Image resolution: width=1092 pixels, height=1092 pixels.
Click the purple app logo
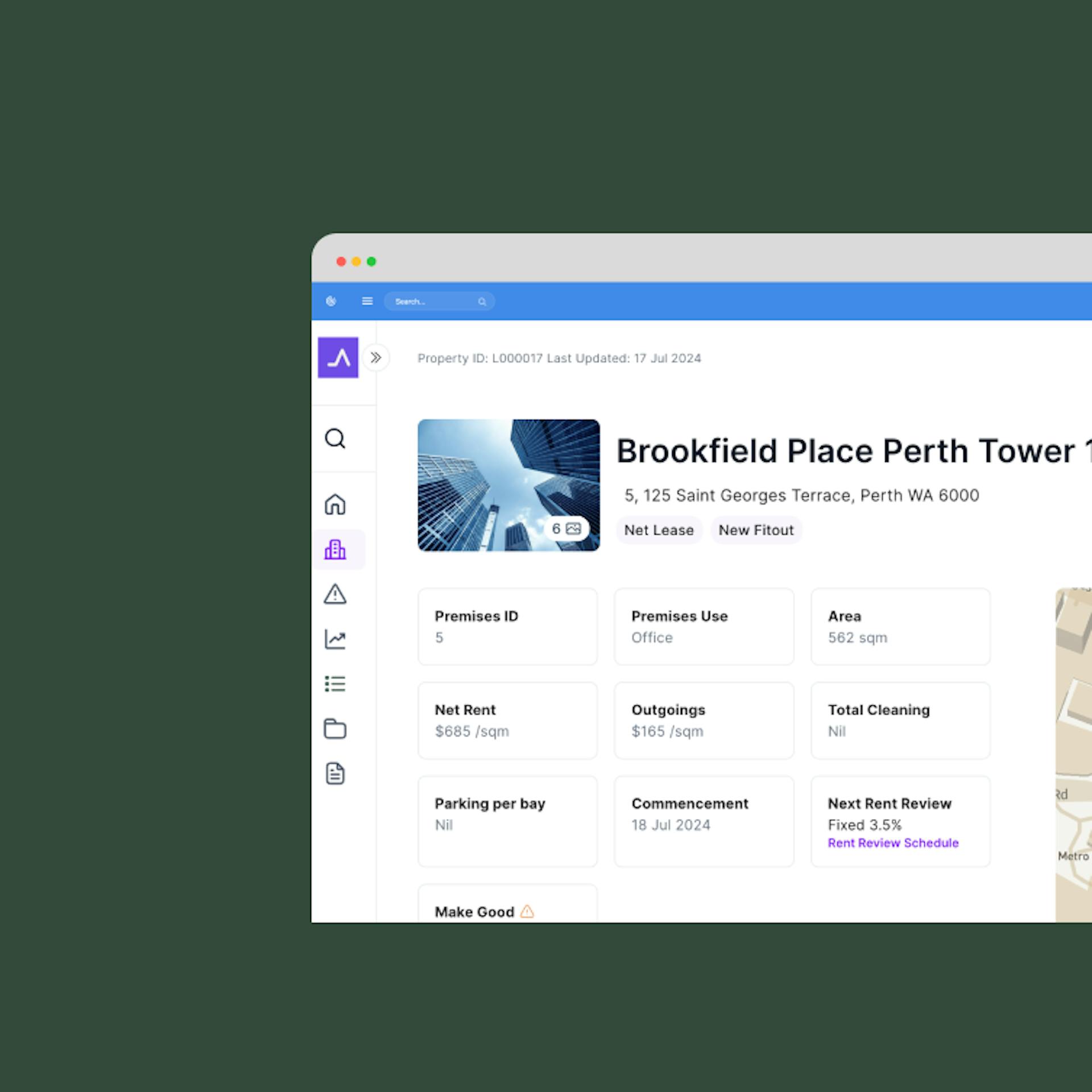coord(338,358)
